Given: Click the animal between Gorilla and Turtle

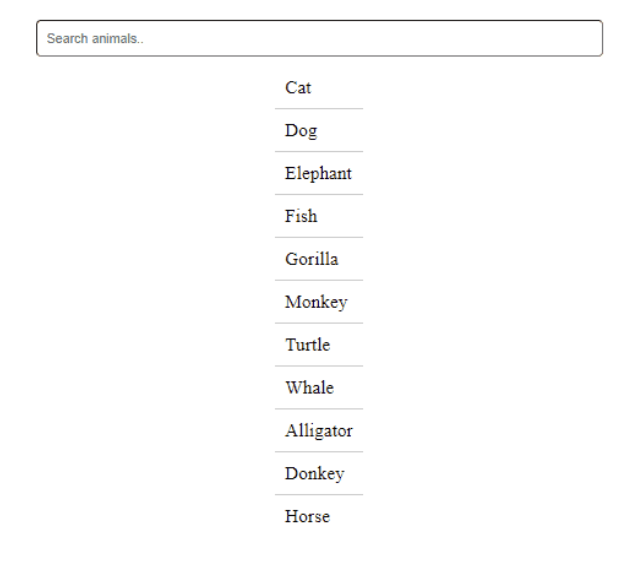Looking at the screenshot, I should [316, 302].
